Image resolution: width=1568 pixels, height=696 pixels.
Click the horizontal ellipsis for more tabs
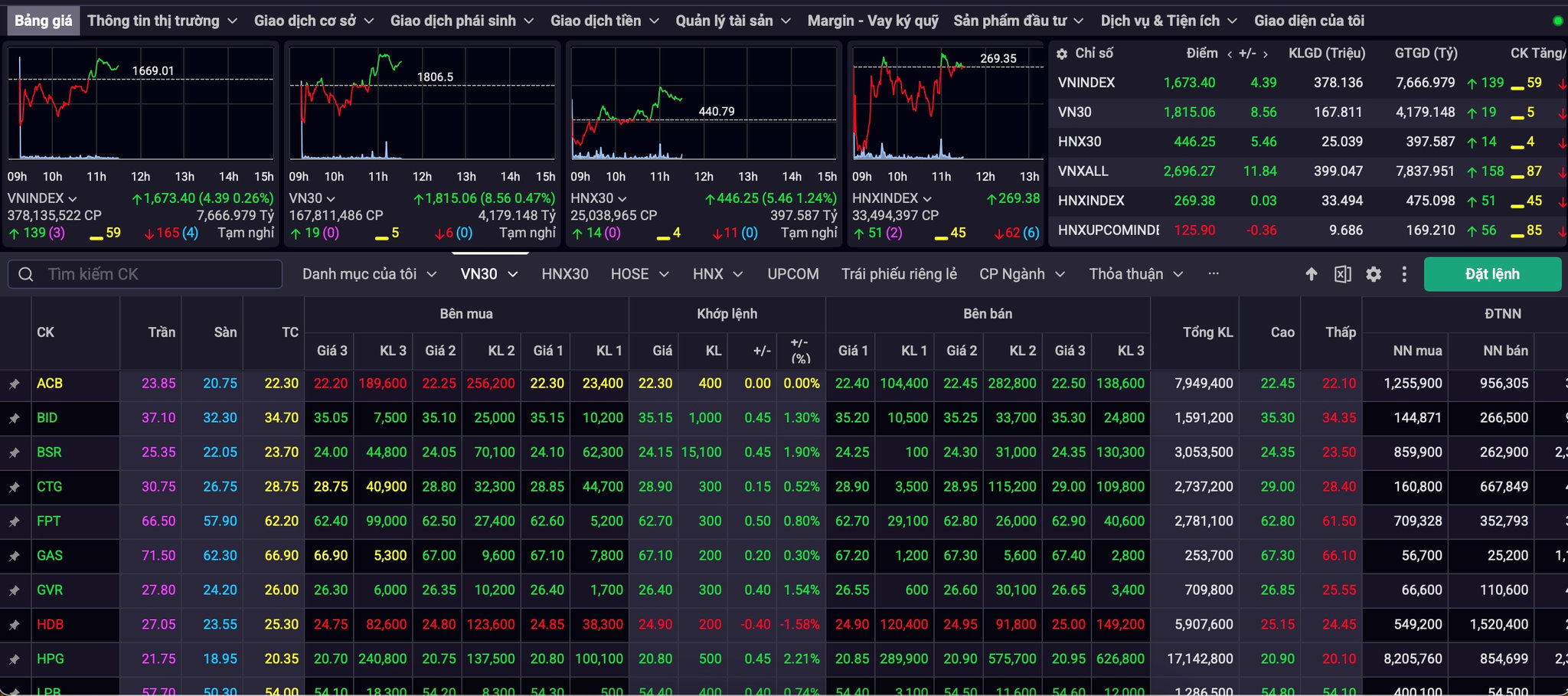click(1214, 273)
